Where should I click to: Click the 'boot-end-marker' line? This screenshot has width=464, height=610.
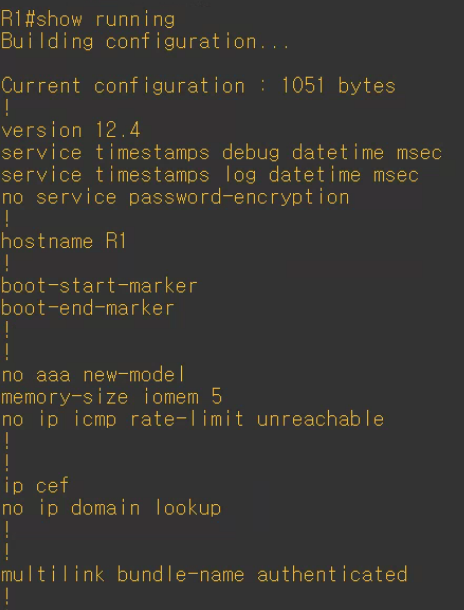tap(88, 308)
